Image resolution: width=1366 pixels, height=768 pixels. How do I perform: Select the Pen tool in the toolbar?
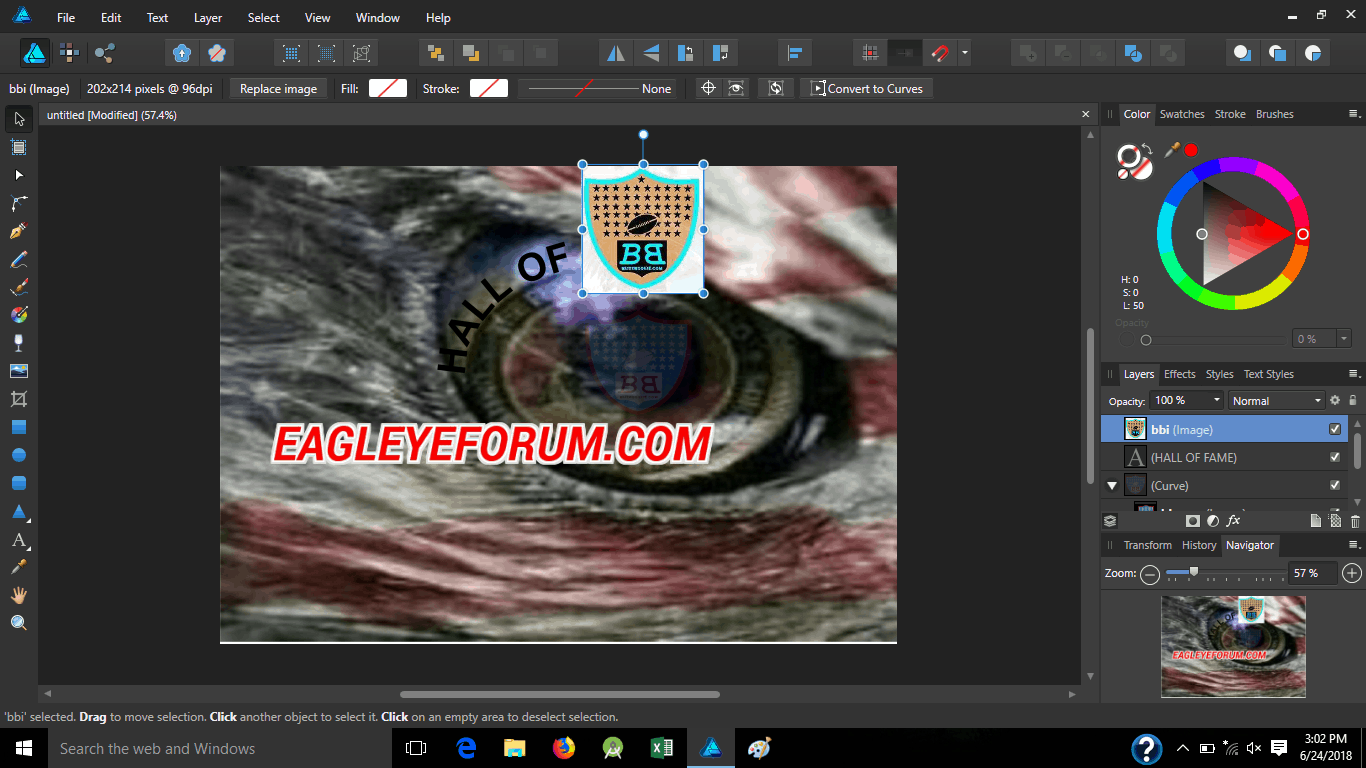18,231
